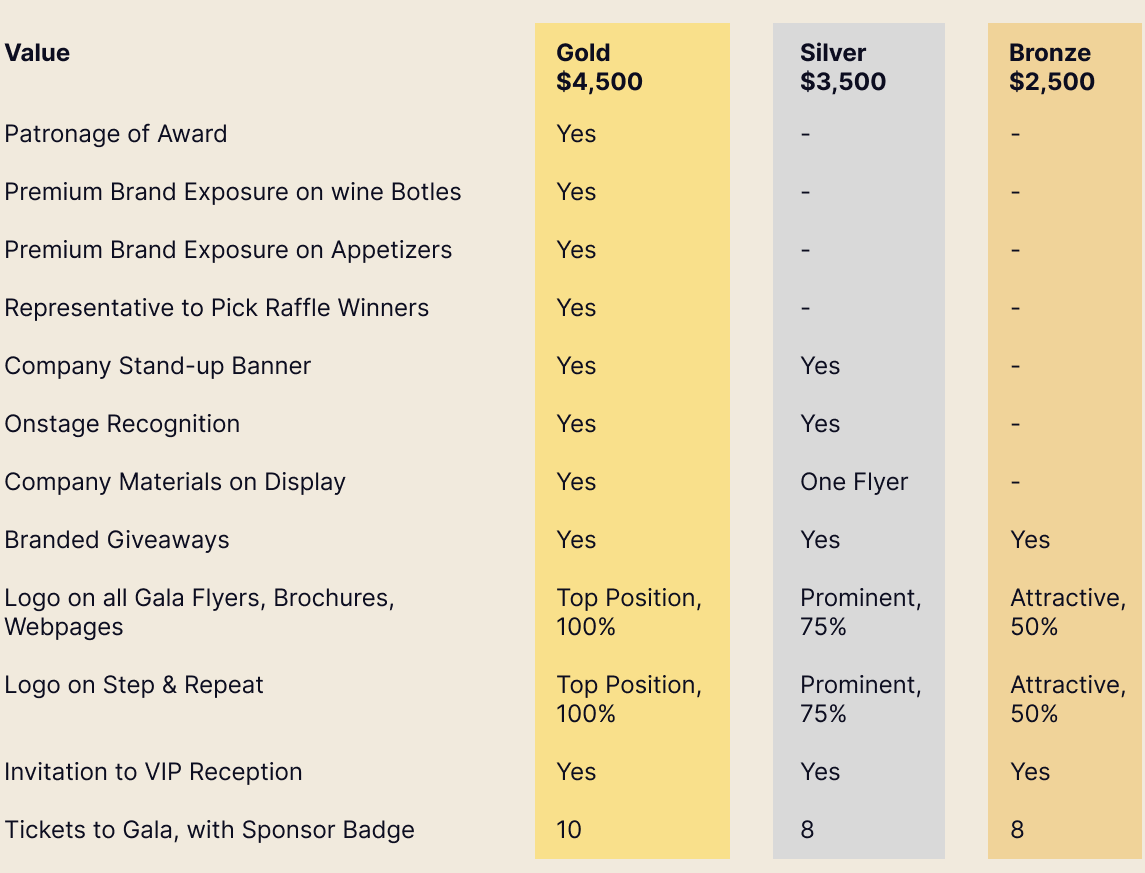Click Invitation to VIP Reception label
1145x873 pixels.
[153, 772]
